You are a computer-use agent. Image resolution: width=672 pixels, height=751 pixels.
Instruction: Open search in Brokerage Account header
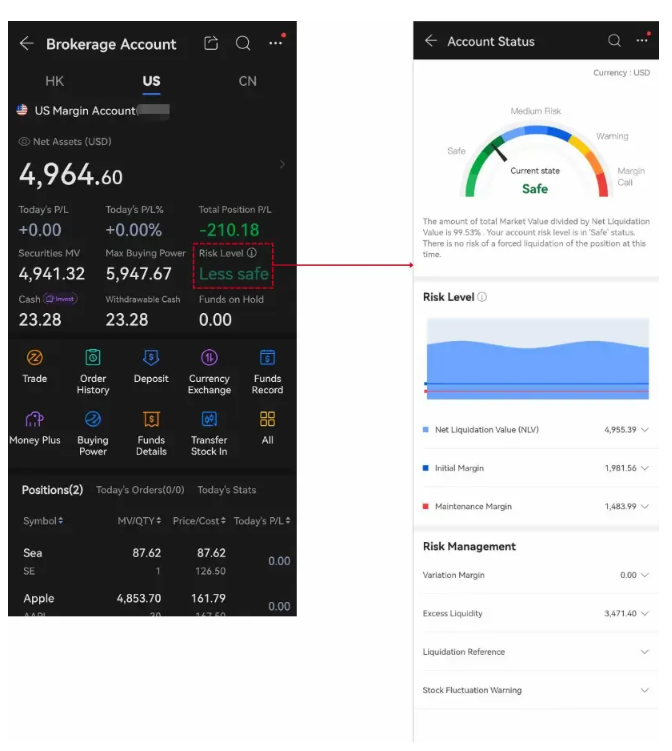coord(243,43)
